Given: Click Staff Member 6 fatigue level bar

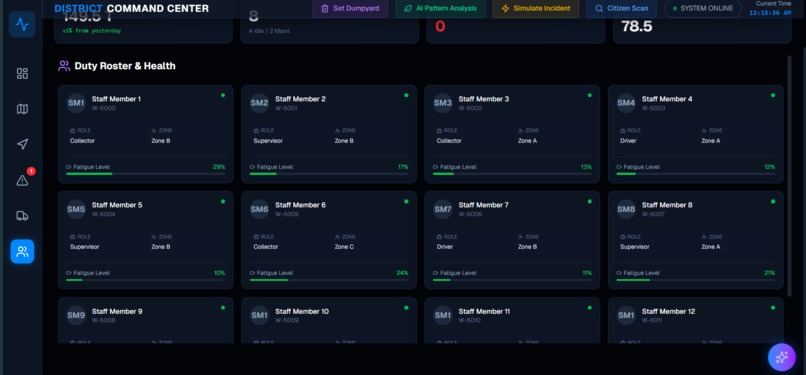Looking at the screenshot, I should pos(329,280).
